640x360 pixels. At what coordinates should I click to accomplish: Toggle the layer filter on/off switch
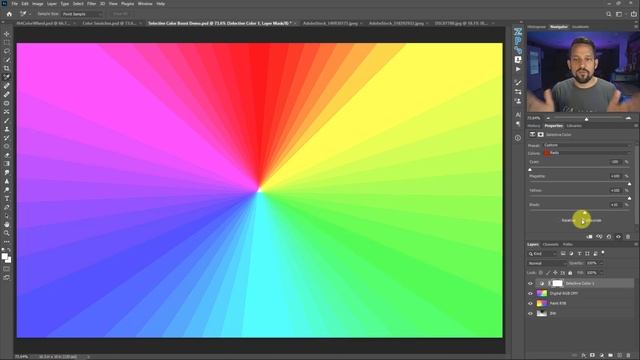603,253
